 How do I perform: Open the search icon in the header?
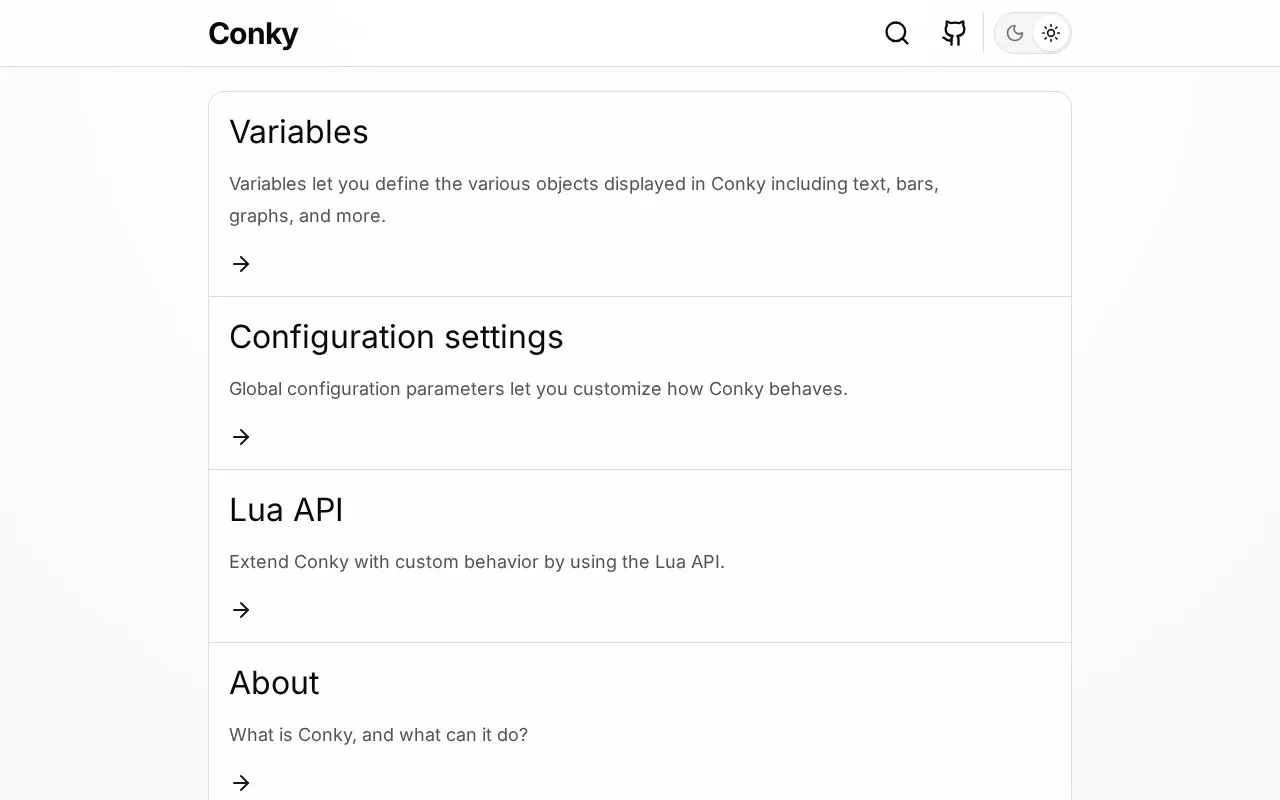[897, 33]
